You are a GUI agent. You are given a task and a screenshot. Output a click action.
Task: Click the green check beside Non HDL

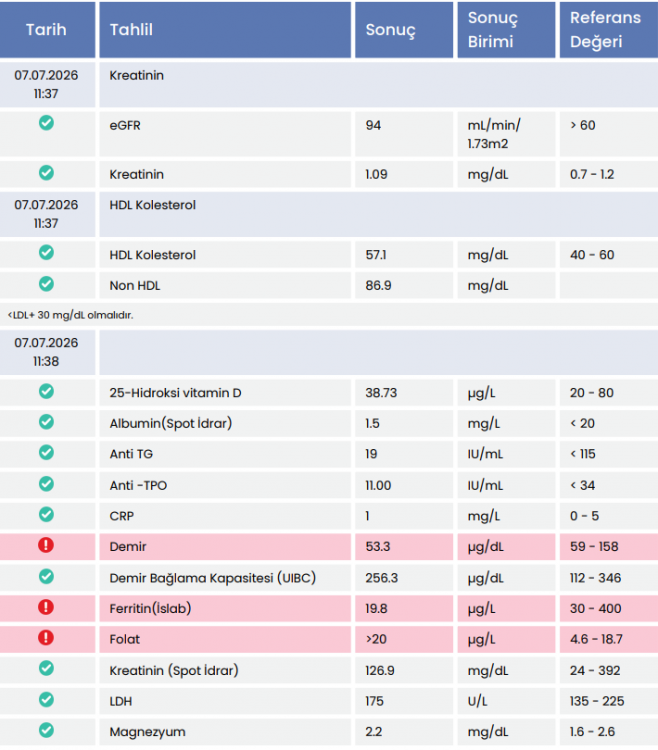coord(46,284)
